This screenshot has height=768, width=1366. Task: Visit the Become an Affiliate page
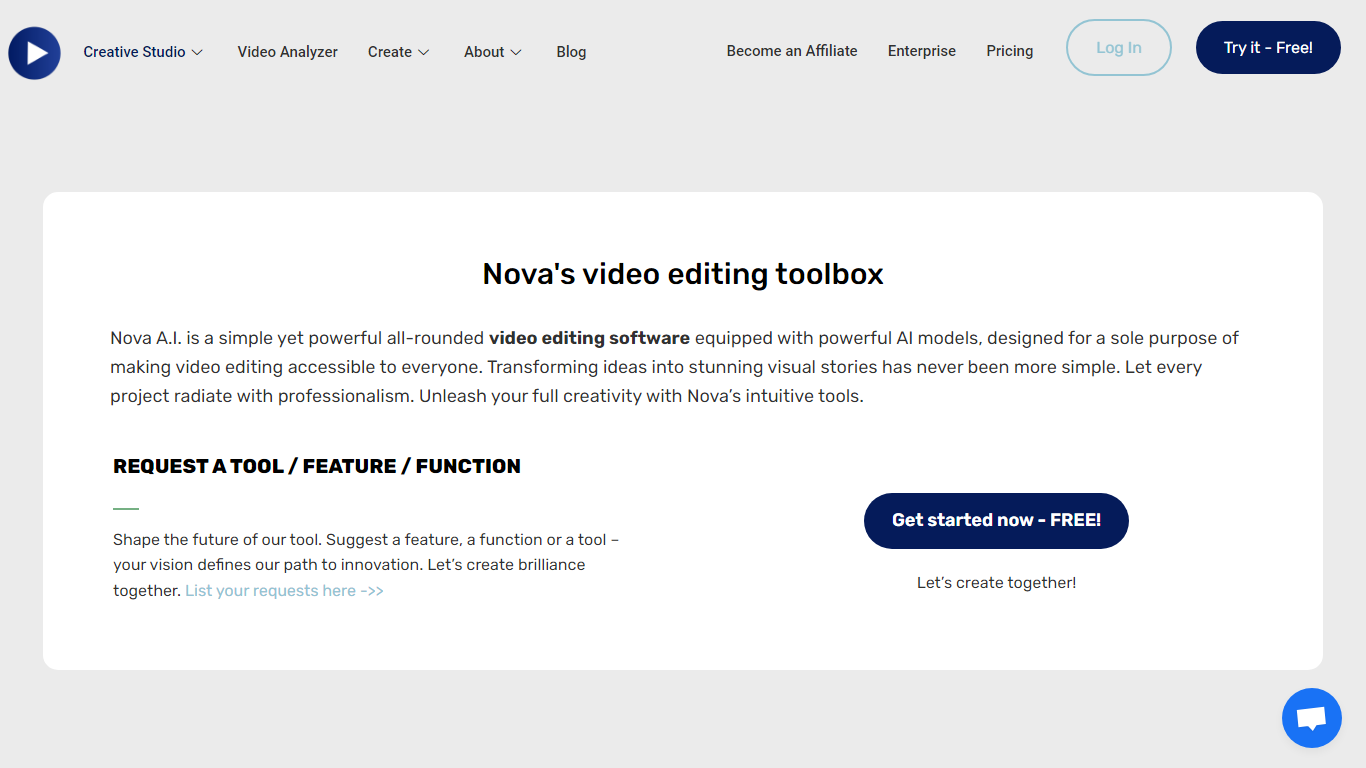click(792, 51)
